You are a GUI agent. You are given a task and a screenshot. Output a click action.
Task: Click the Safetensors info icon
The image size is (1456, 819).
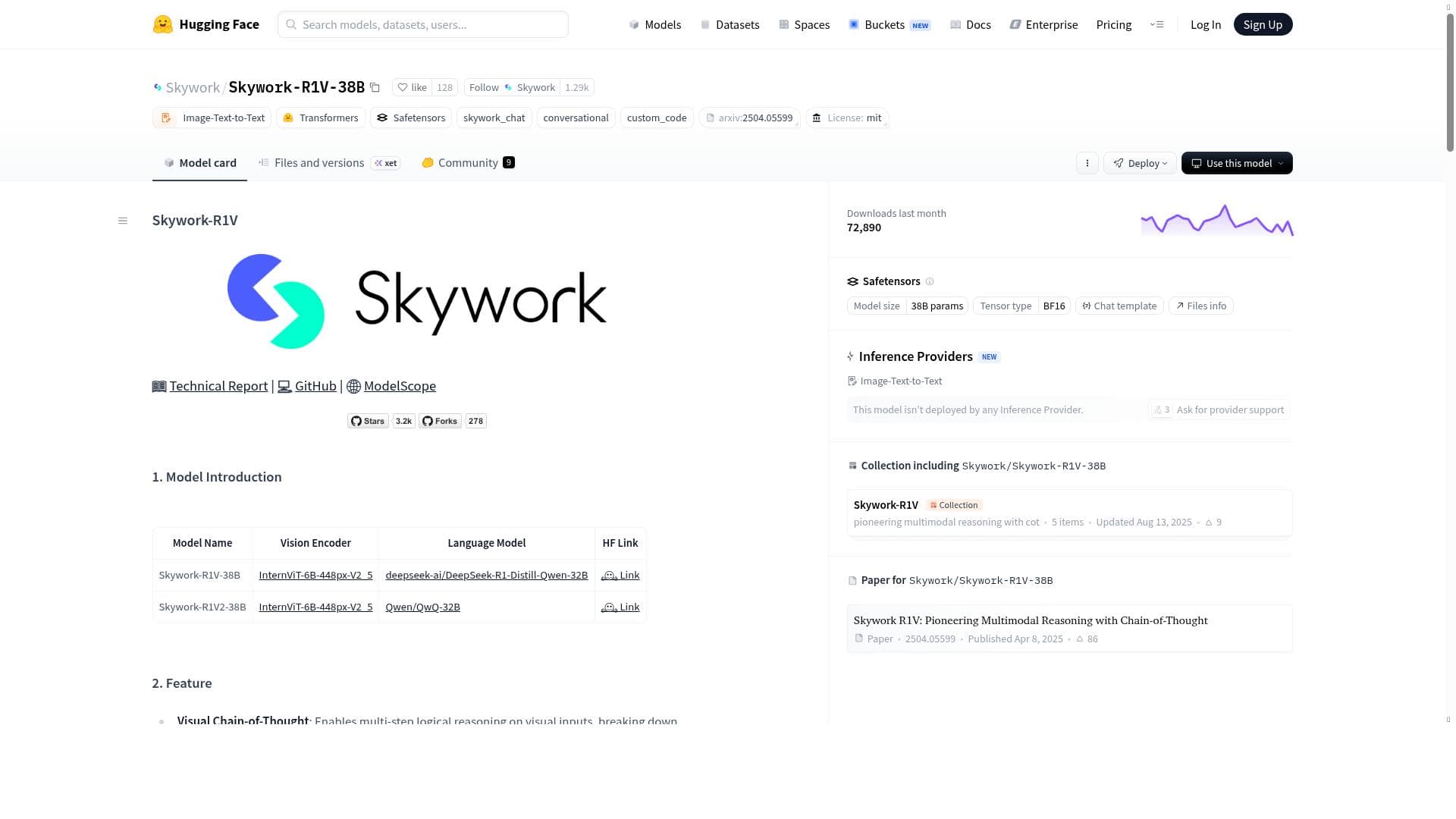click(x=930, y=281)
